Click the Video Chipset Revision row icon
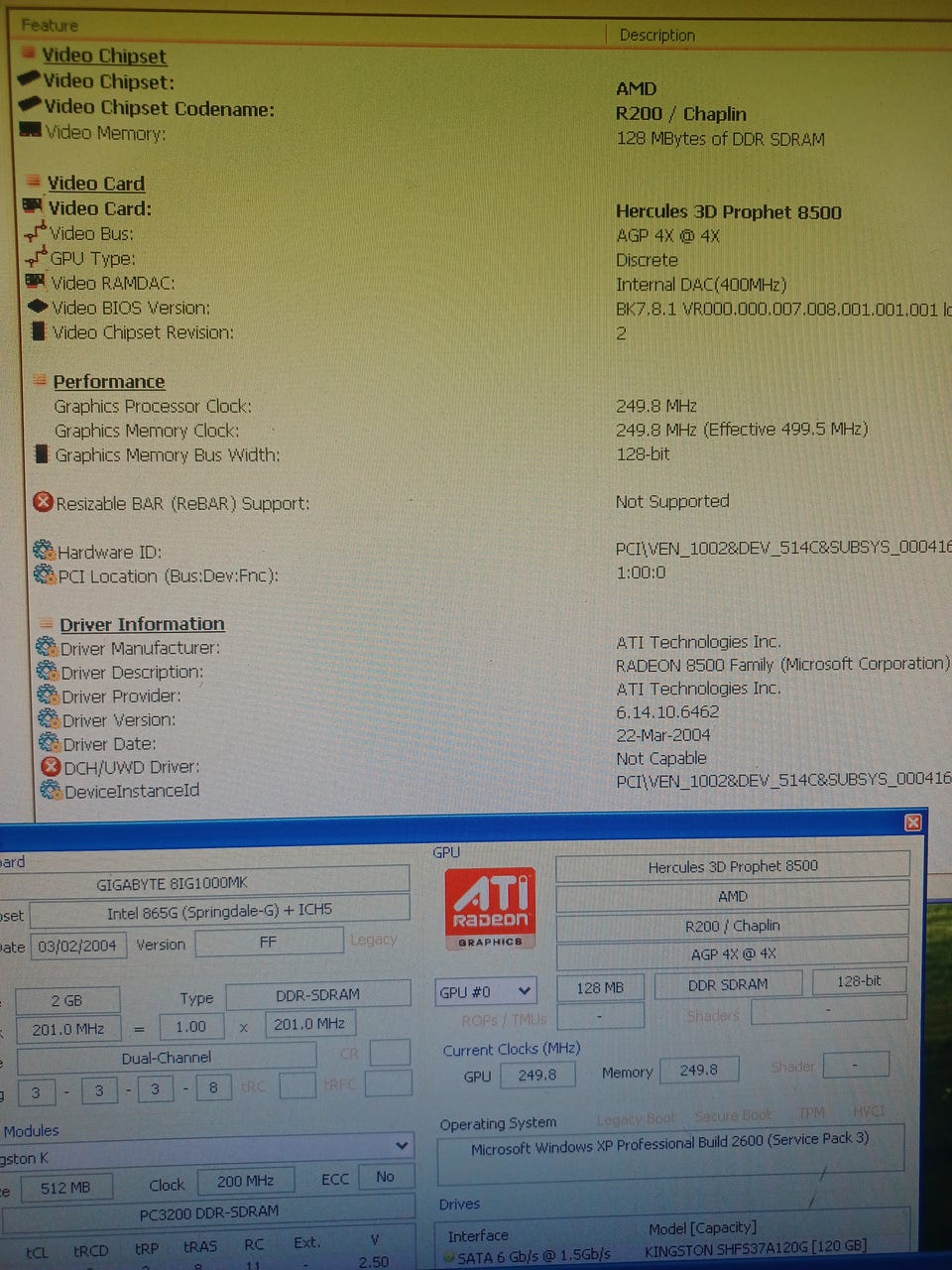This screenshot has height=1270, width=952. [39, 330]
